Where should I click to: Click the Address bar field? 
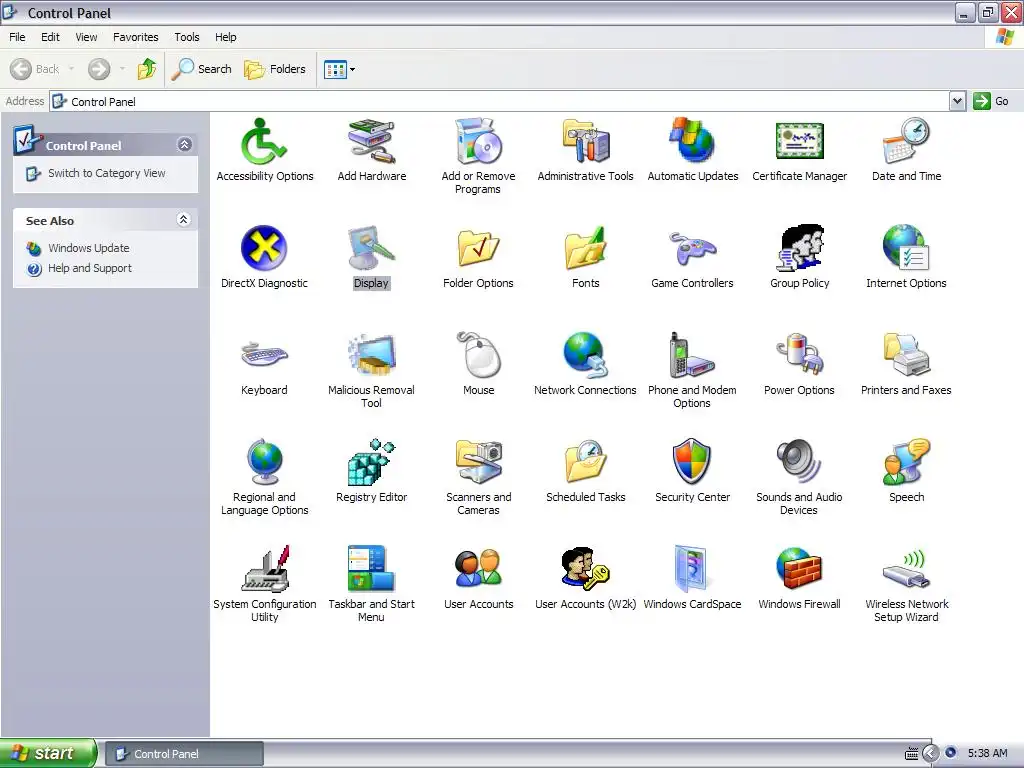500,101
